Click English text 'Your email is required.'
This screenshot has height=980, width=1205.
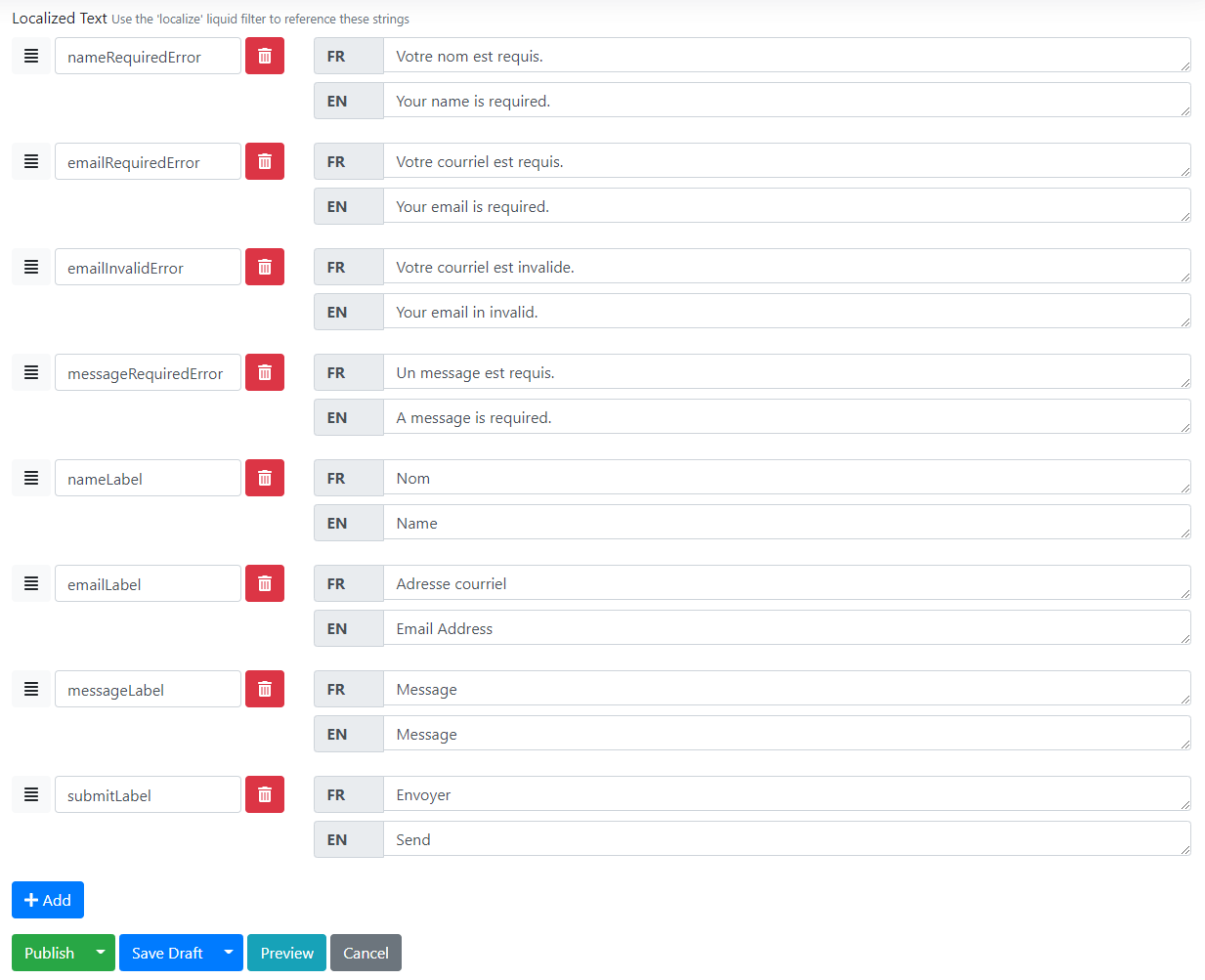[787, 206]
